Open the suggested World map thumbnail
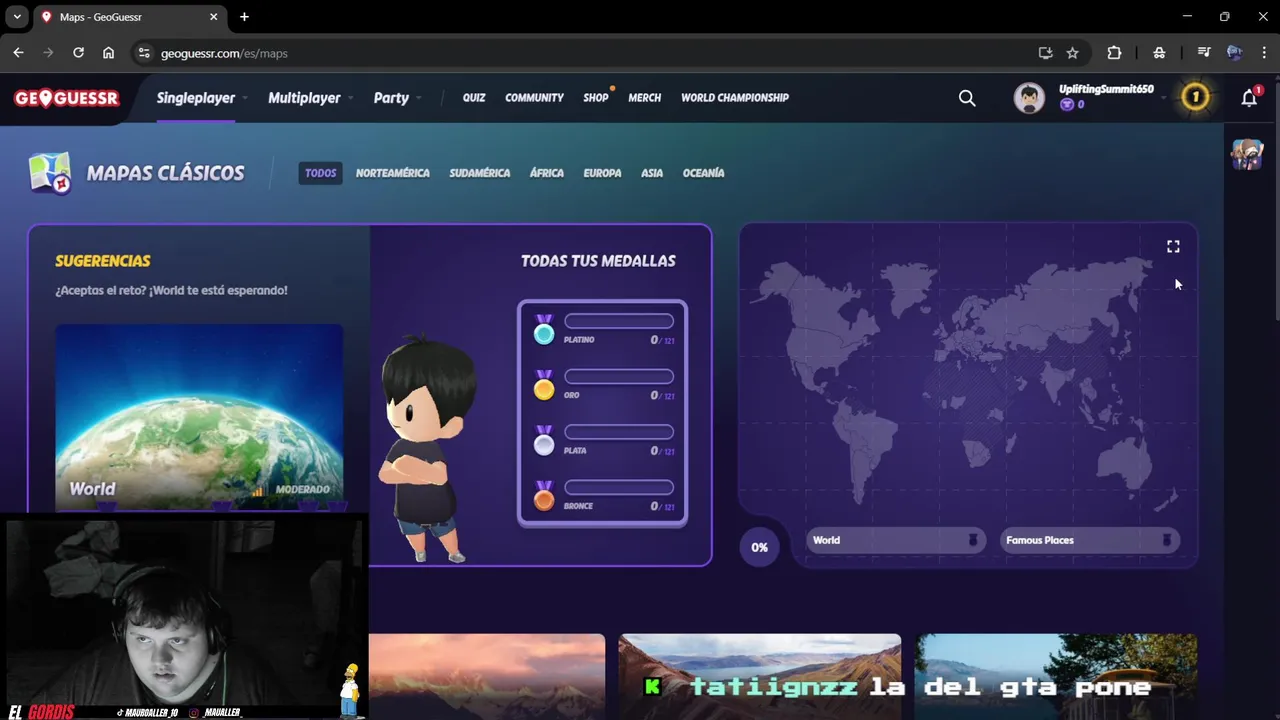The height and width of the screenshot is (720, 1280). click(199, 418)
